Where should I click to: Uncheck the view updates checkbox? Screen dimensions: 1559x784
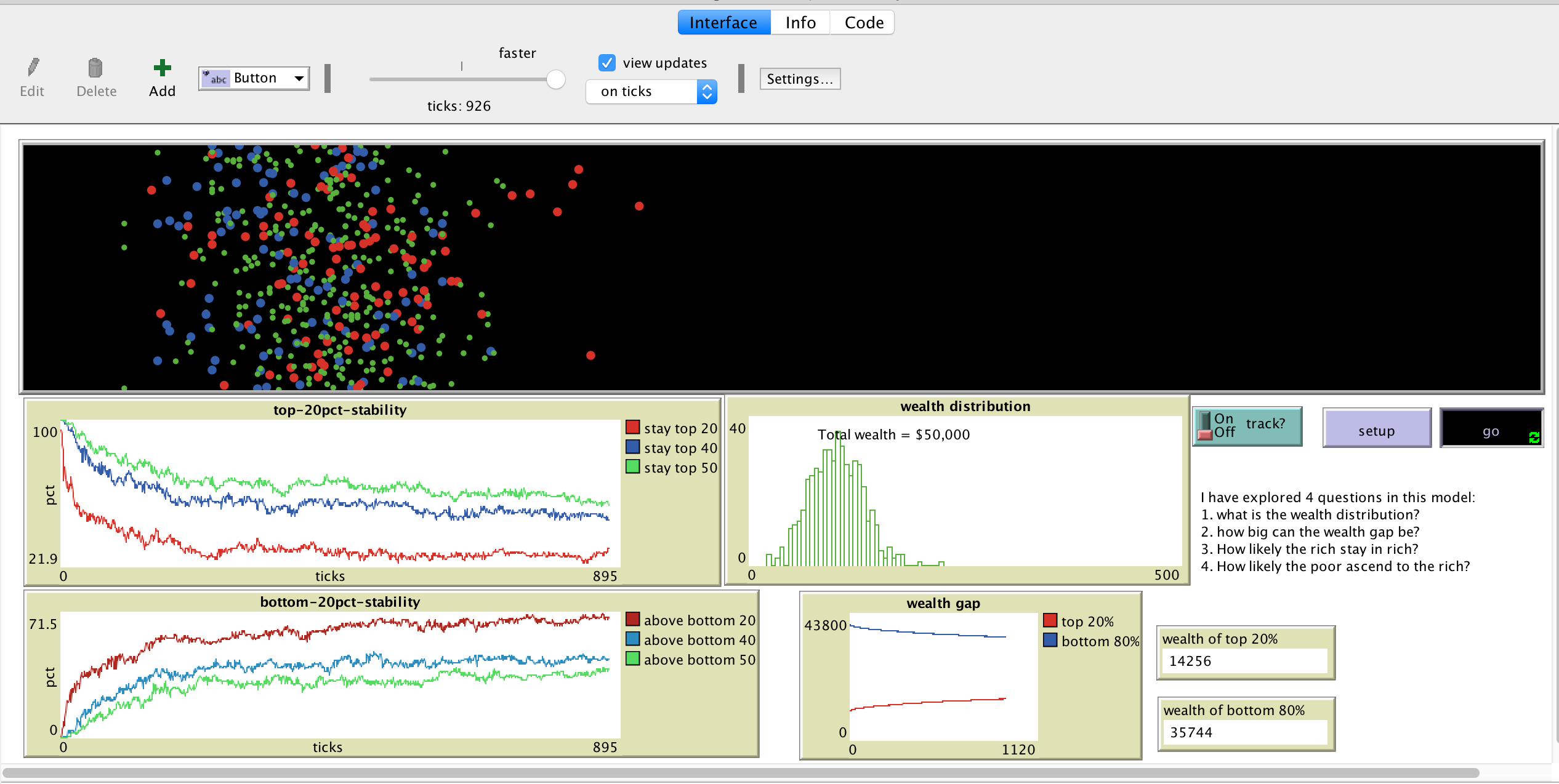pos(606,63)
